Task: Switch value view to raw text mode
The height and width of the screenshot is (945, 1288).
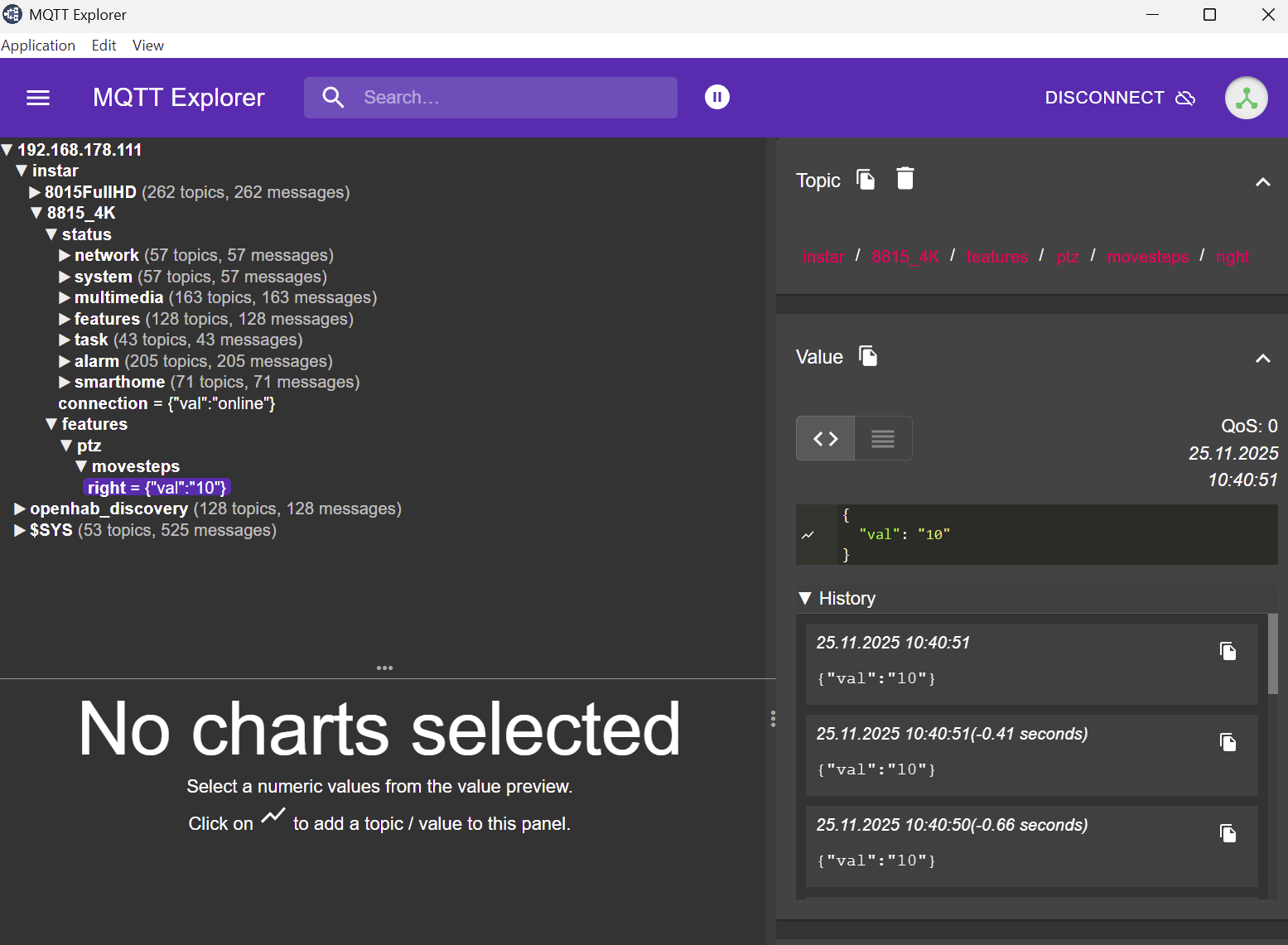Action: click(883, 438)
